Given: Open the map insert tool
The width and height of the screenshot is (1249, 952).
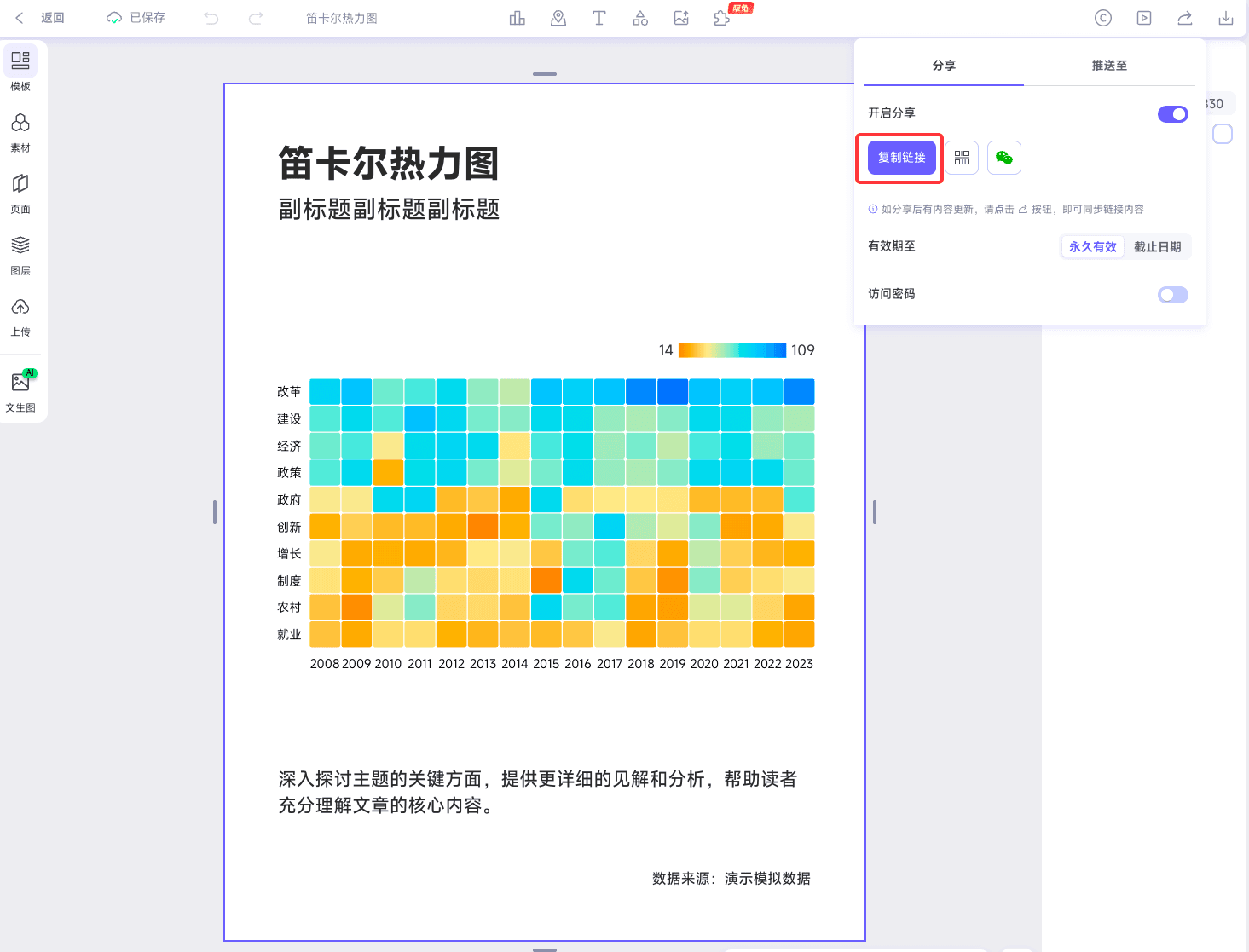Looking at the screenshot, I should click(558, 18).
